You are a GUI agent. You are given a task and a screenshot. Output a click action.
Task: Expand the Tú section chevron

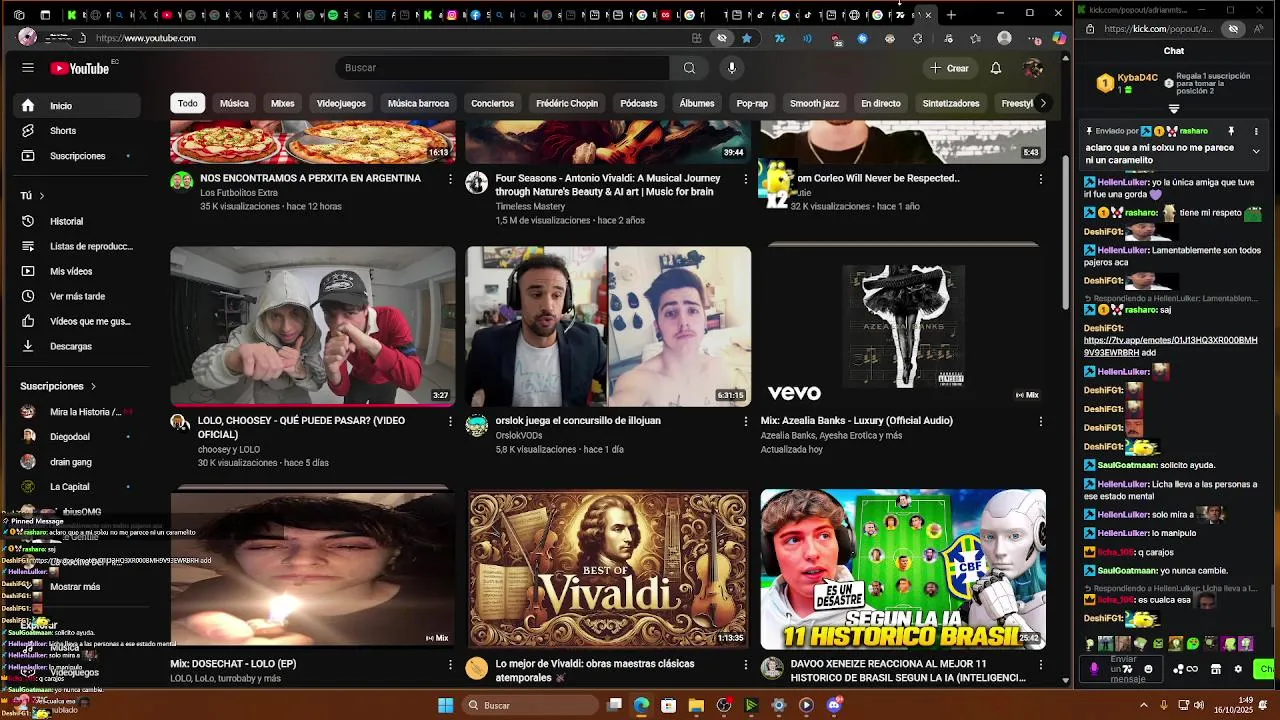[x=42, y=196]
